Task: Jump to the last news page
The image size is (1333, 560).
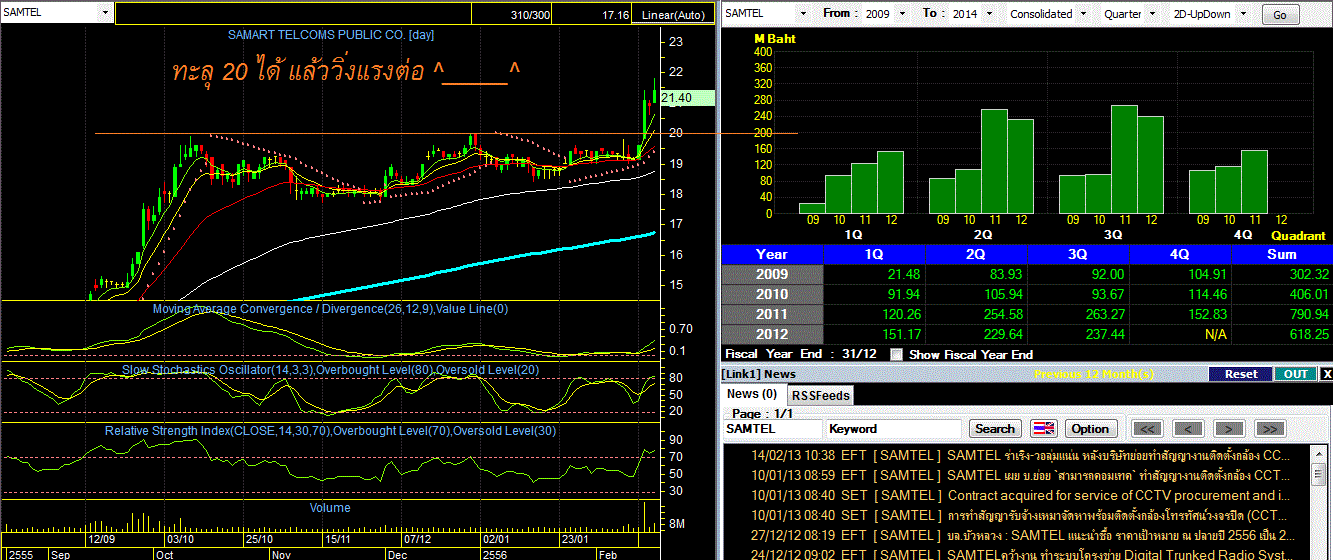Action: [1268, 429]
